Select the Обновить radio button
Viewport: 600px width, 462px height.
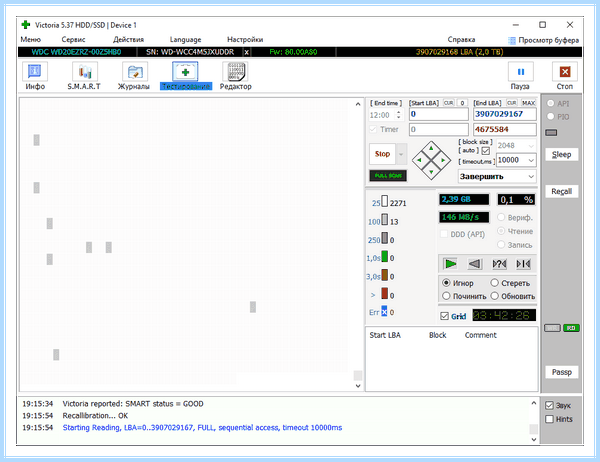pos(494,296)
